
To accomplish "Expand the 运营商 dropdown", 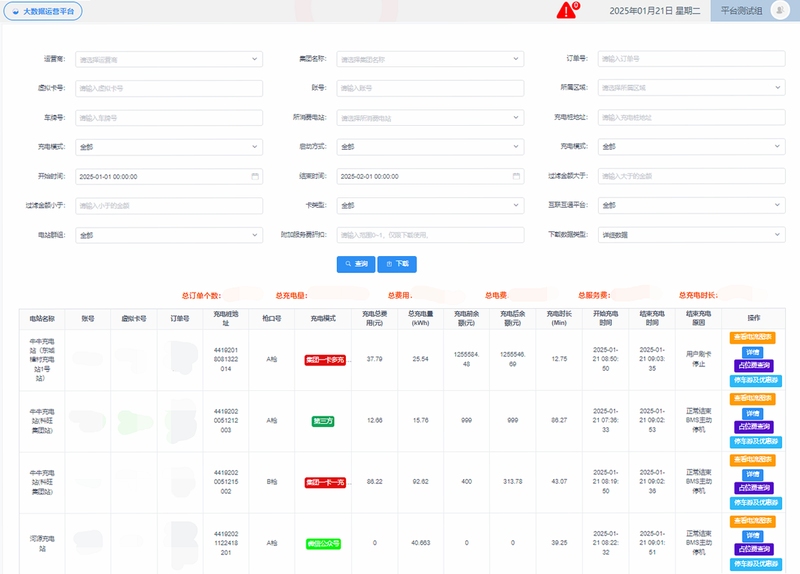I will (x=169, y=59).
